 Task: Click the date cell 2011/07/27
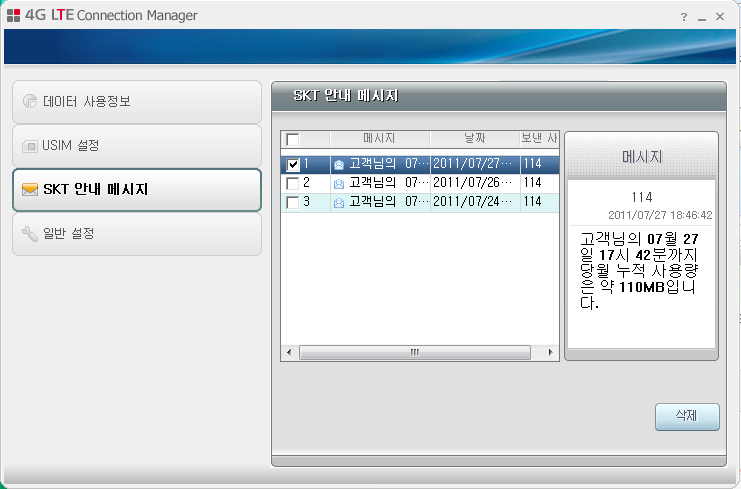(x=473, y=164)
